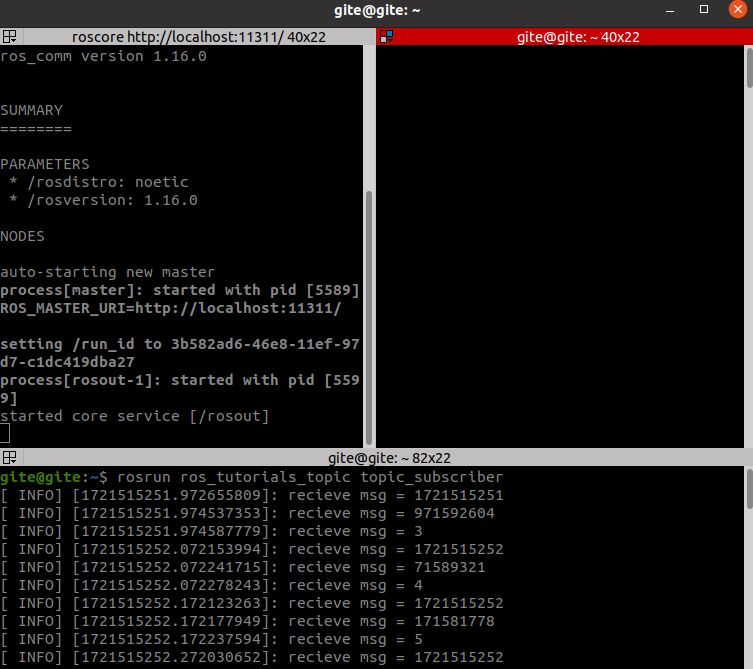This screenshot has width=753, height=669.
Task: Click the window title 'gite@gite: ~'
Action: click(x=377, y=10)
